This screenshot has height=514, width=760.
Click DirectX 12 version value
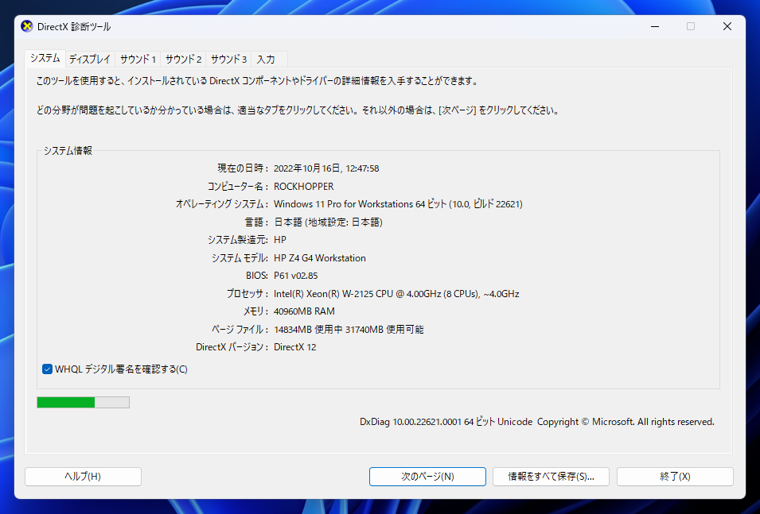[x=295, y=347]
